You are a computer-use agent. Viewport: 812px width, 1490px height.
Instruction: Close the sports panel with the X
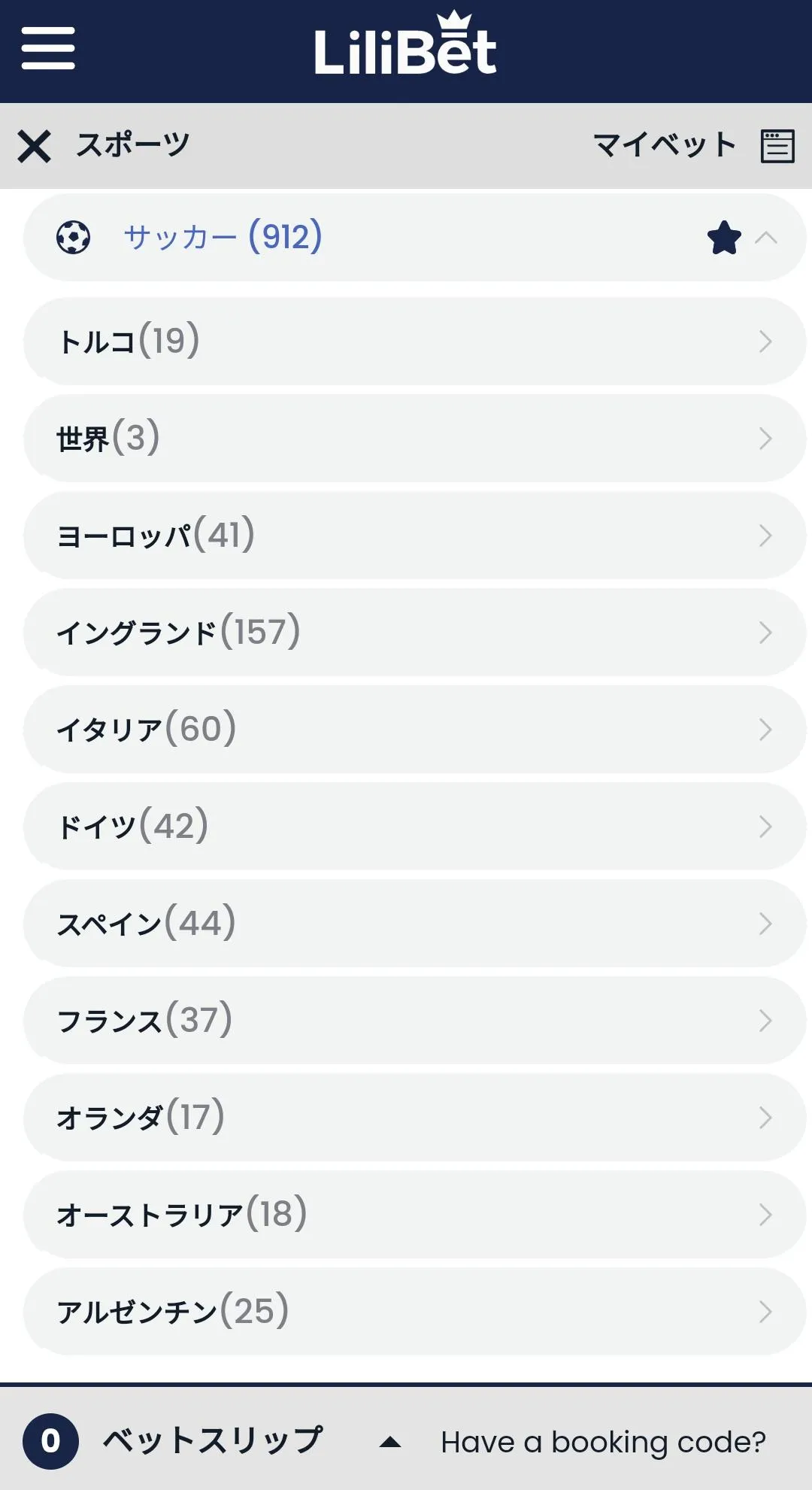pos(35,146)
